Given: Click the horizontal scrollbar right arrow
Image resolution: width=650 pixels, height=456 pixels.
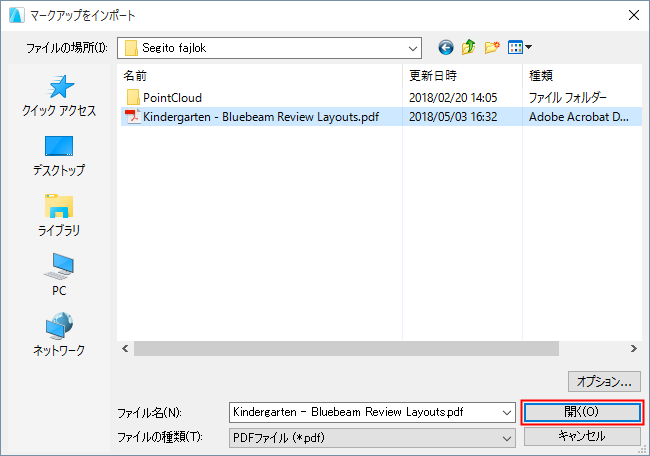Looking at the screenshot, I should click(x=633, y=349).
